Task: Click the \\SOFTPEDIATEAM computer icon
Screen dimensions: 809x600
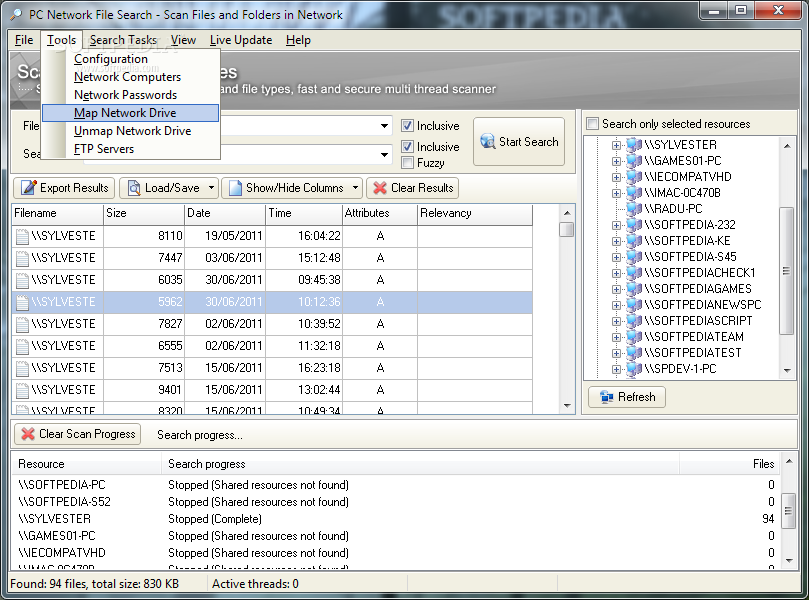Action: (x=634, y=337)
